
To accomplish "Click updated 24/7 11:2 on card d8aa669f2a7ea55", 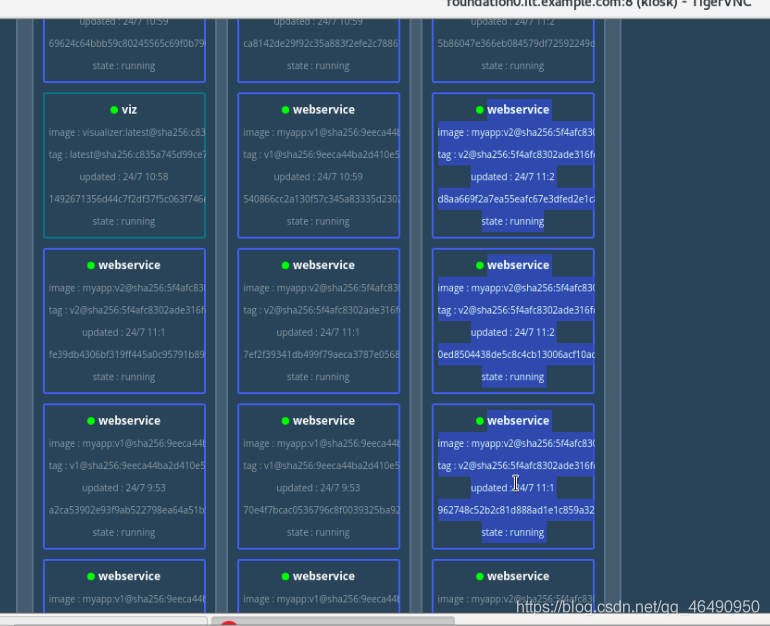I will click(x=513, y=177).
